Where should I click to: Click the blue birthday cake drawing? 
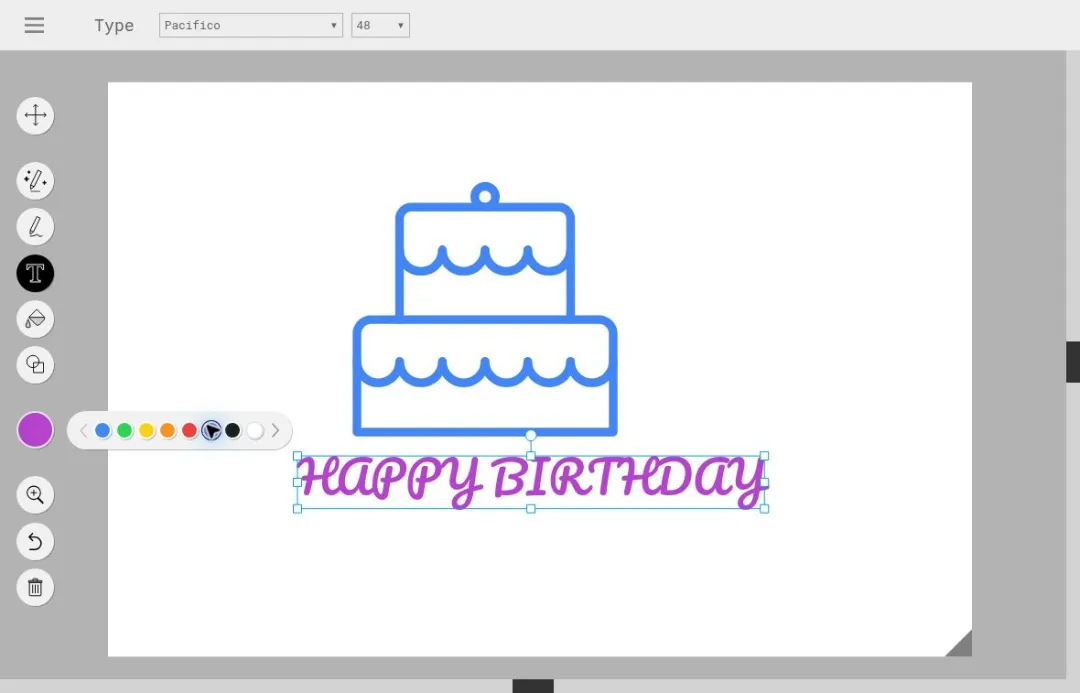(485, 309)
